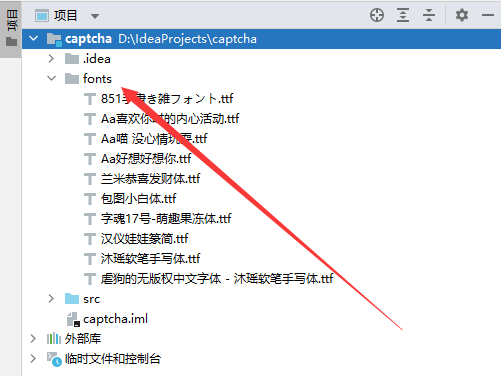Click the 临时文件和控制台 scratches icon

[x=54, y=359]
